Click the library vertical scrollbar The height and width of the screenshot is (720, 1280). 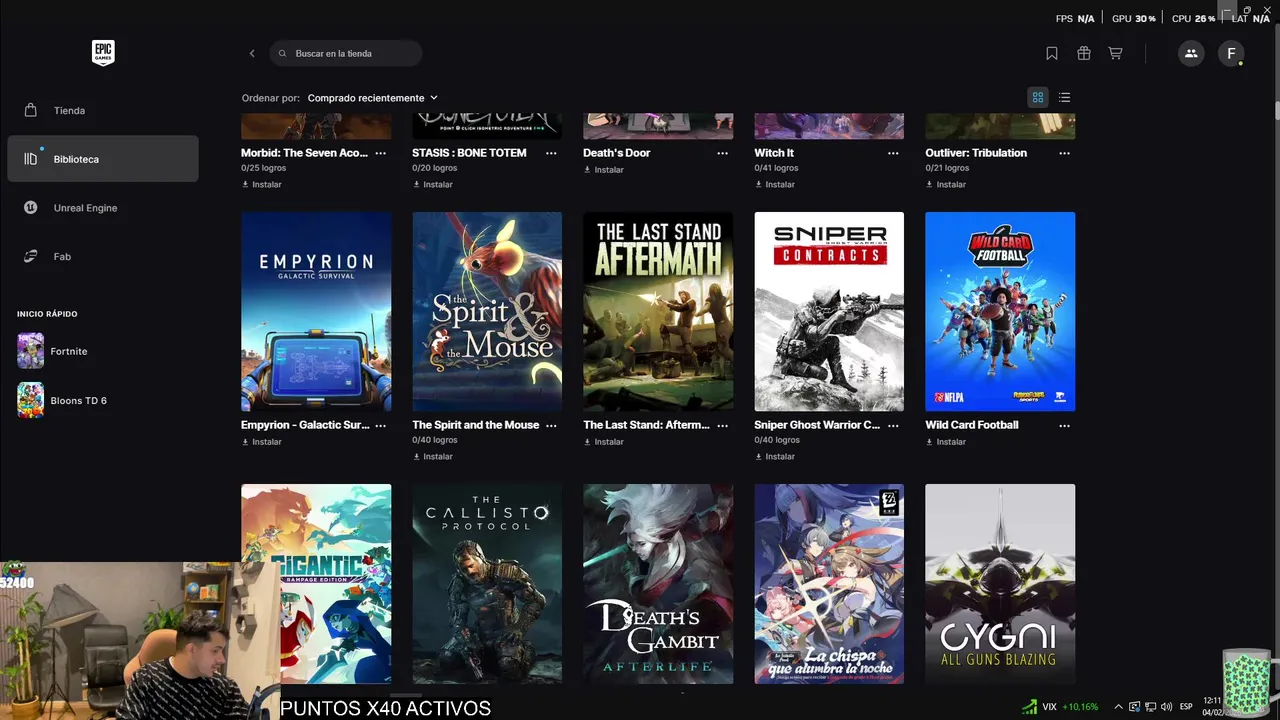pyautogui.click(x=1276, y=110)
